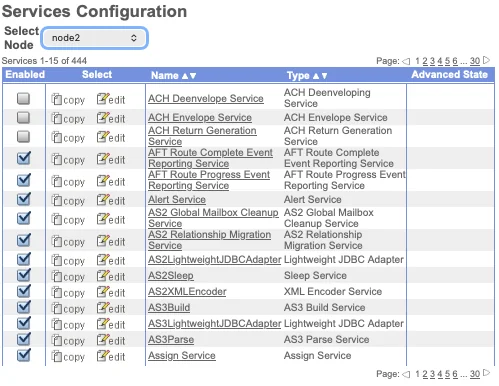Viewport: 499px width, 386px height.
Task: Go to page 30 in top pager
Action: pos(475,61)
